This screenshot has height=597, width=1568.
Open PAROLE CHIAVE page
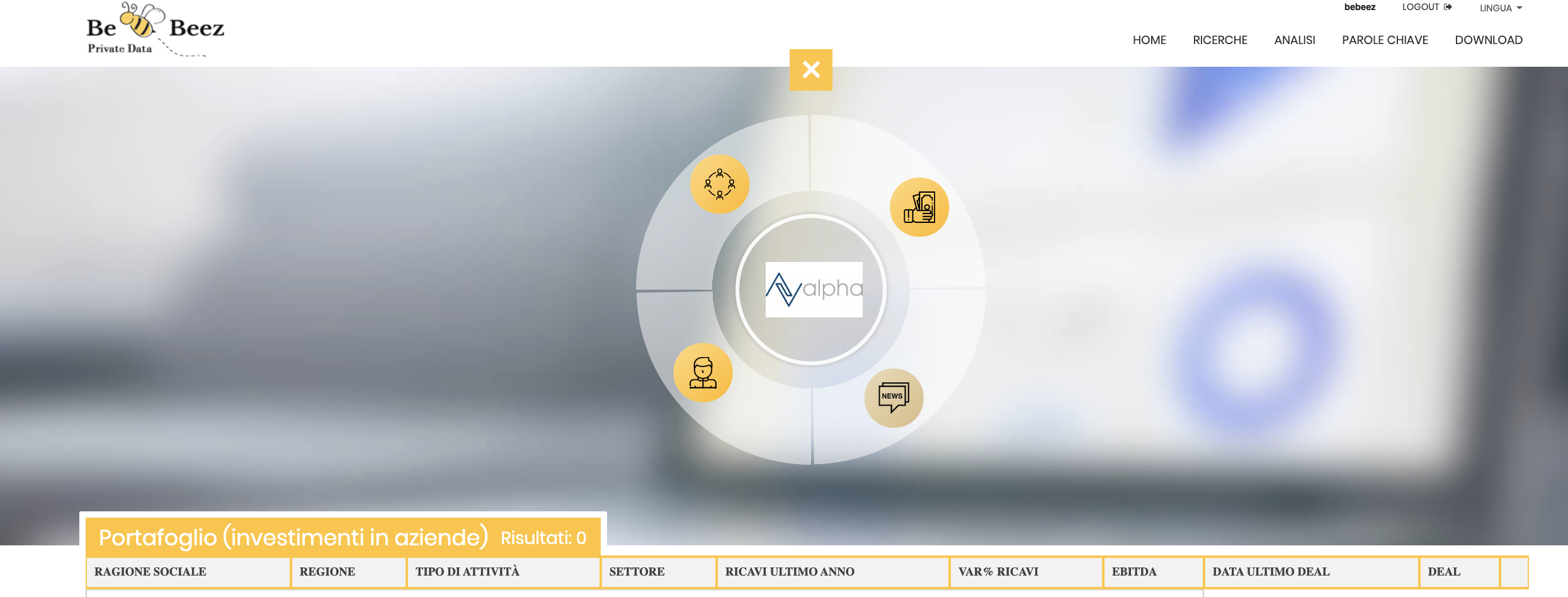[1385, 40]
